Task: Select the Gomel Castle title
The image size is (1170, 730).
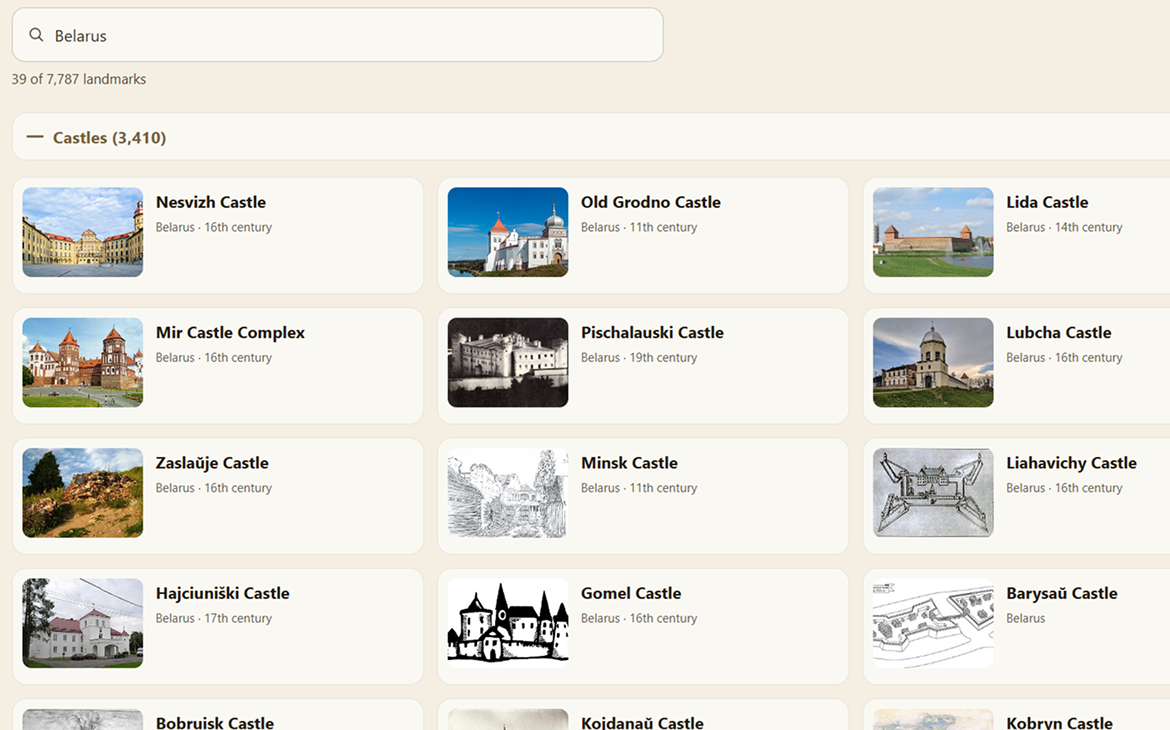Action: [631, 593]
